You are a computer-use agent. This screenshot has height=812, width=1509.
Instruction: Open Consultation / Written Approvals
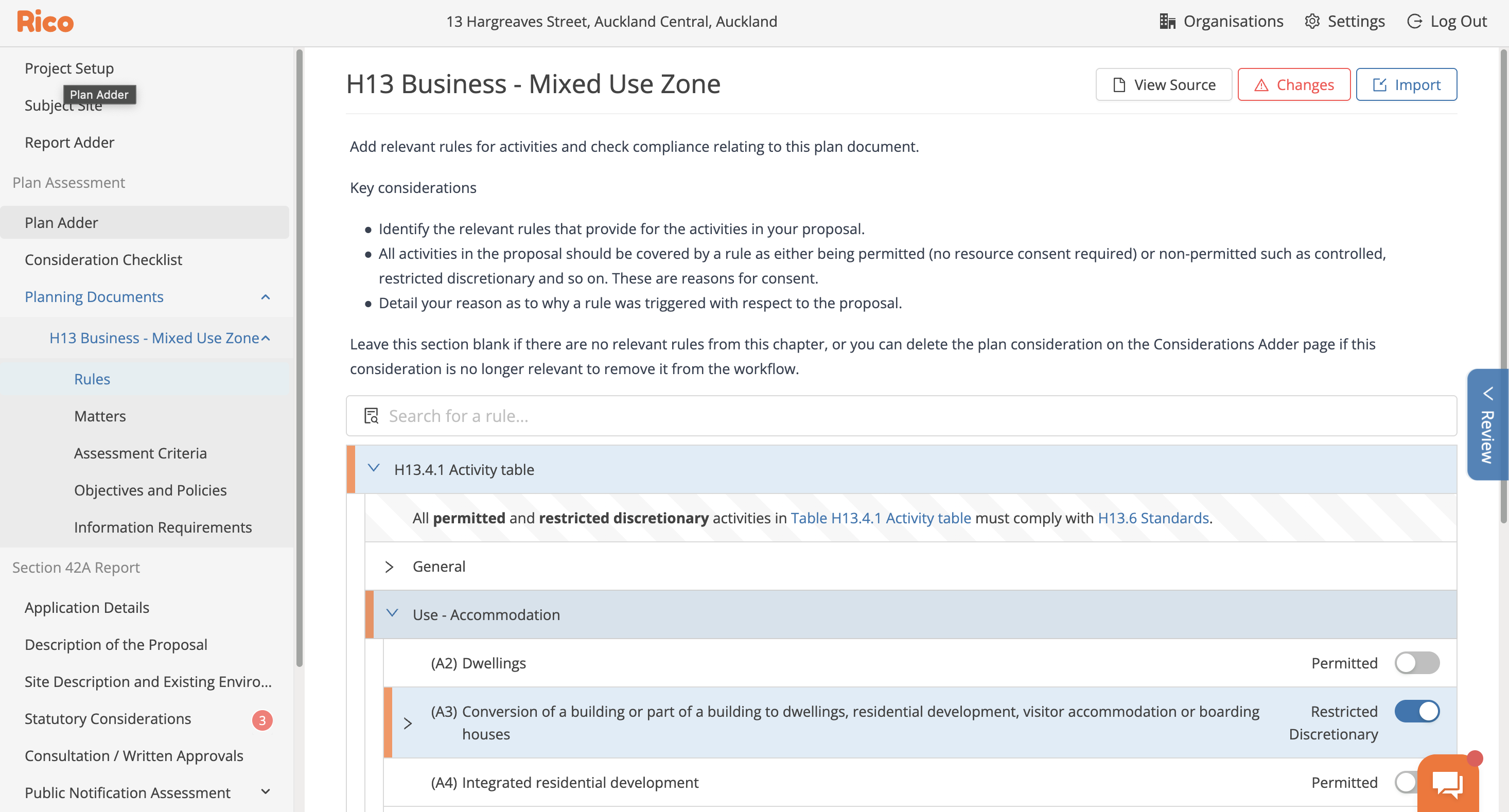tap(134, 756)
